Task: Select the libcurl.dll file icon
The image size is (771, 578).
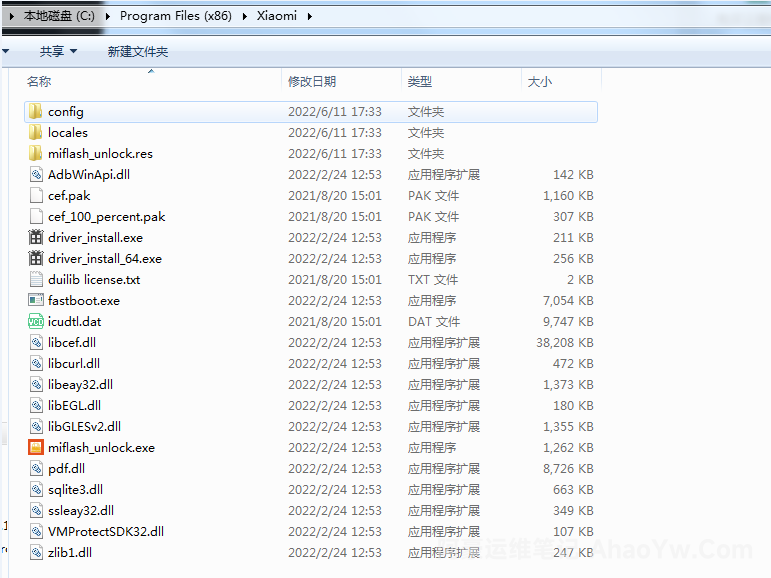Action: click(36, 364)
